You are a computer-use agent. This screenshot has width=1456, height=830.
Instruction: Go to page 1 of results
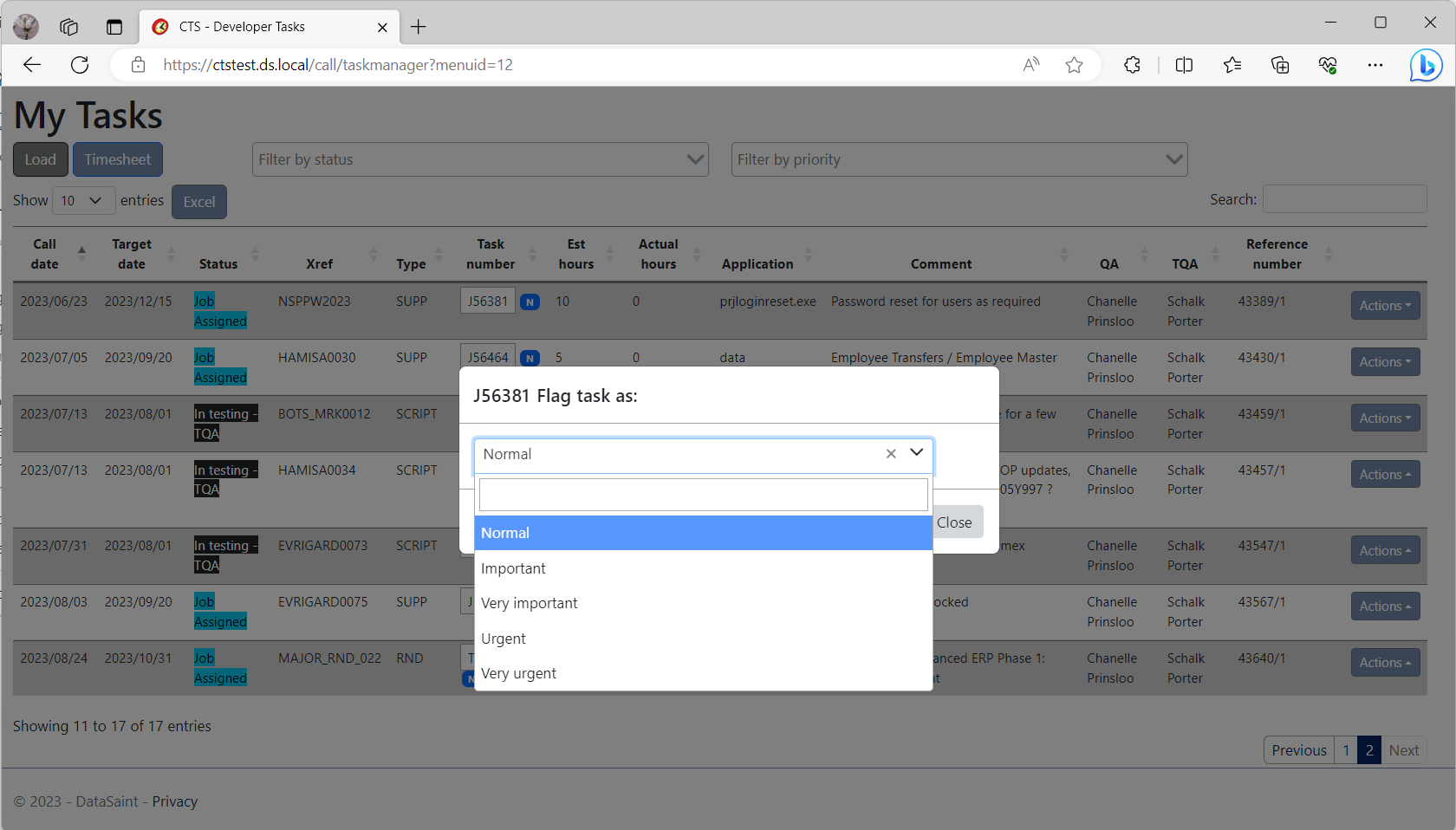coord(1346,750)
